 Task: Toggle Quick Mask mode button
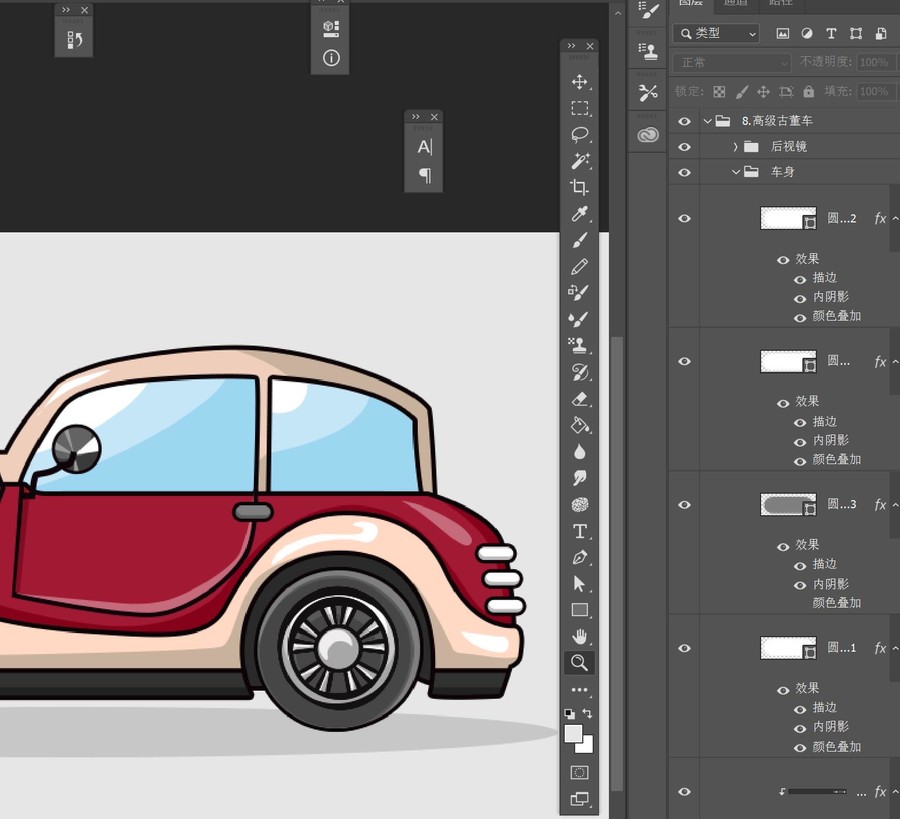coord(579,773)
